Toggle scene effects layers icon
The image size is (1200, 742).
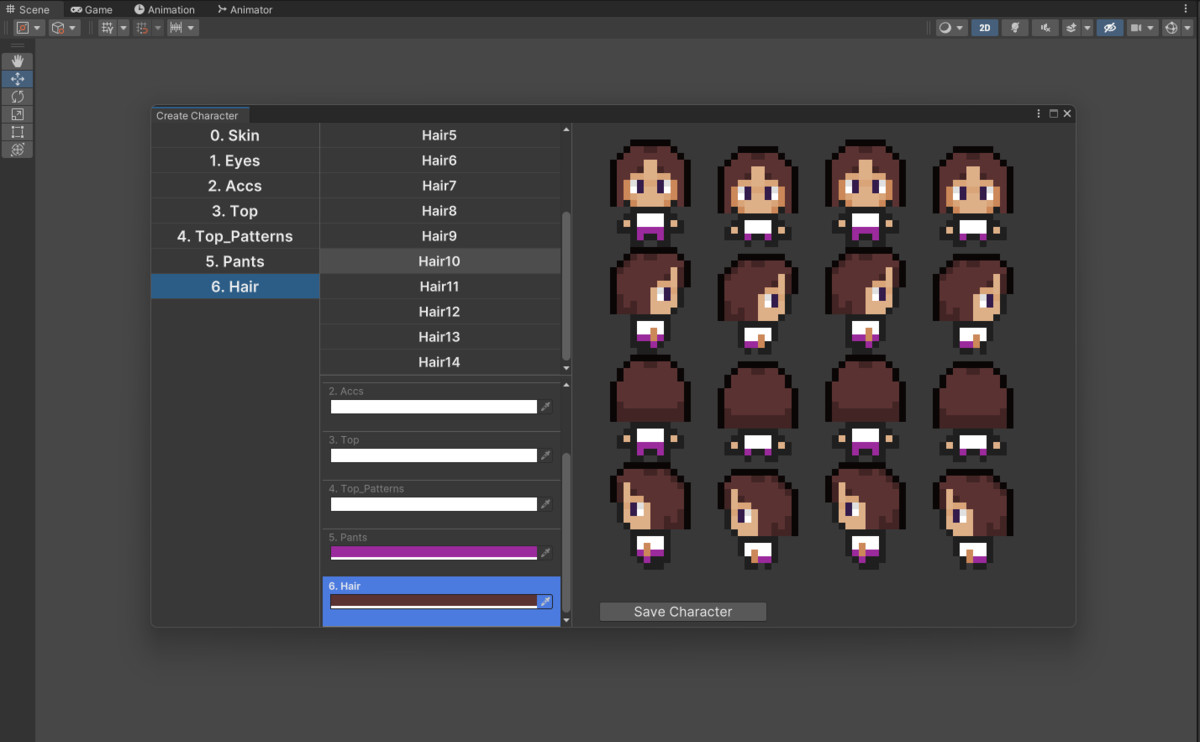click(x=1071, y=28)
